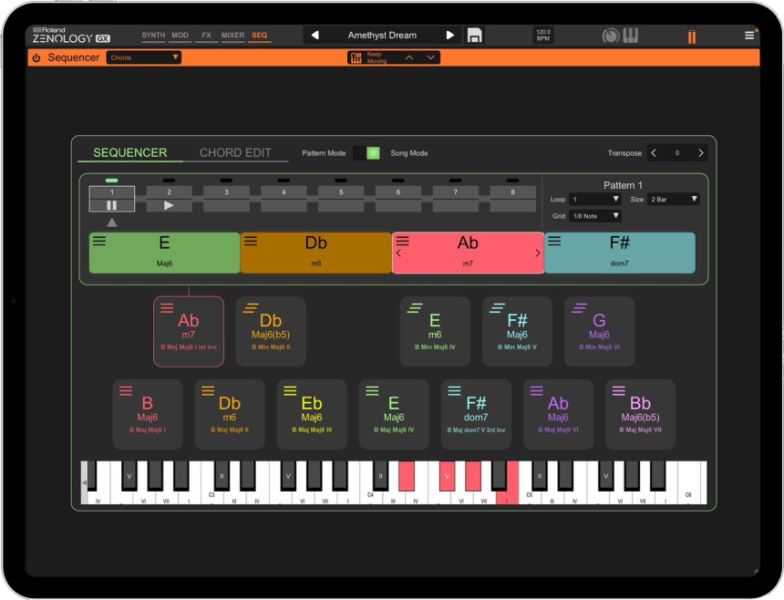784x600 pixels.
Task: Click the playhead triangle under slot 1
Action: [x=112, y=222]
